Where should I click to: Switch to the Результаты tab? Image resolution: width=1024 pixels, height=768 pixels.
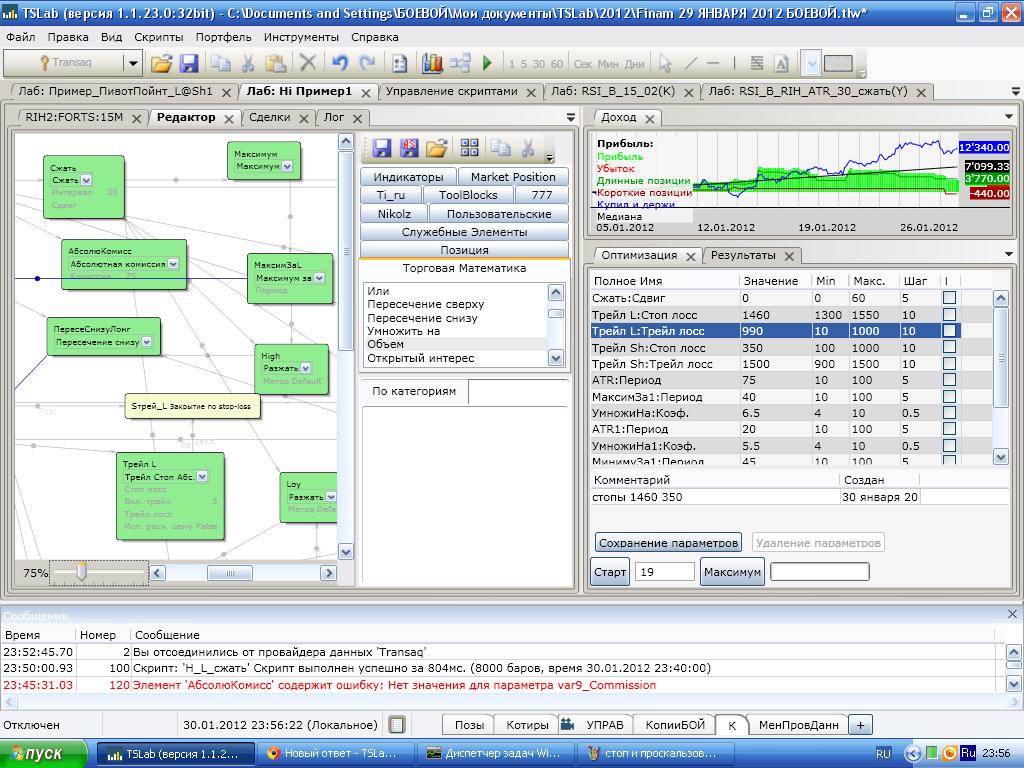point(743,255)
